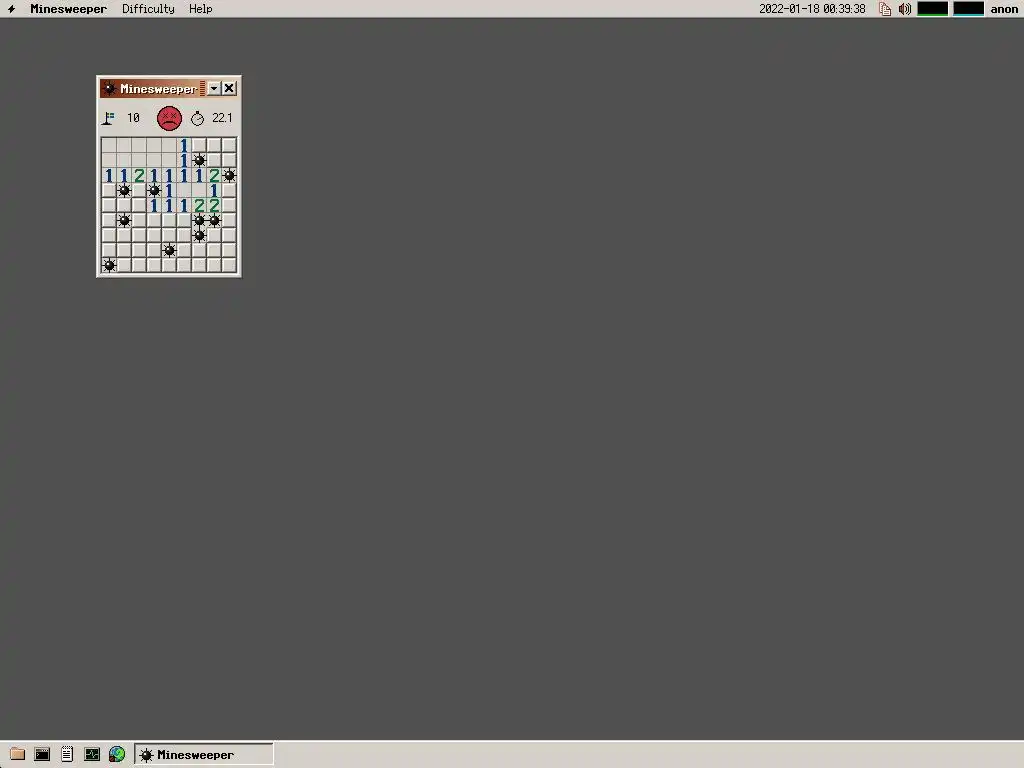Close the Minesweeper window
1024x768 pixels.
pos(229,88)
